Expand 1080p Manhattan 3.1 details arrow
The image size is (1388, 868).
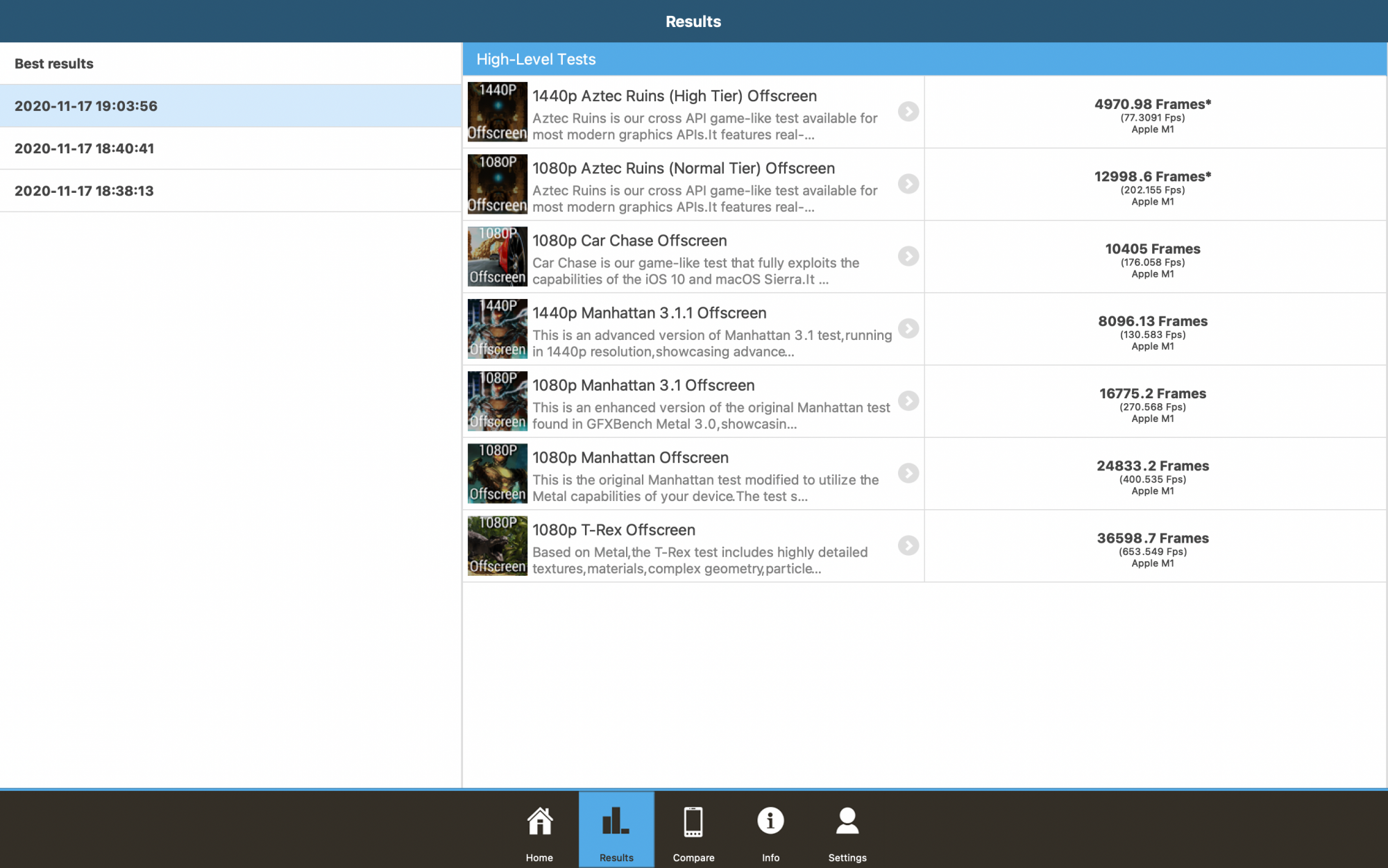pyautogui.click(x=908, y=401)
